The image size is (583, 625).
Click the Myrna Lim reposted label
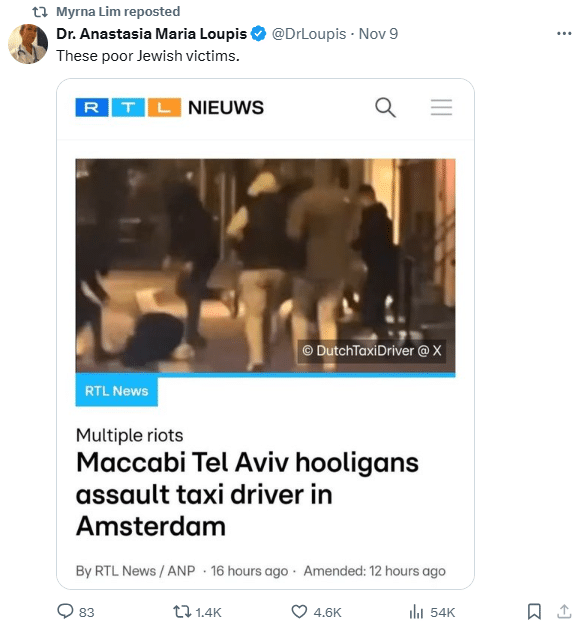point(118,12)
